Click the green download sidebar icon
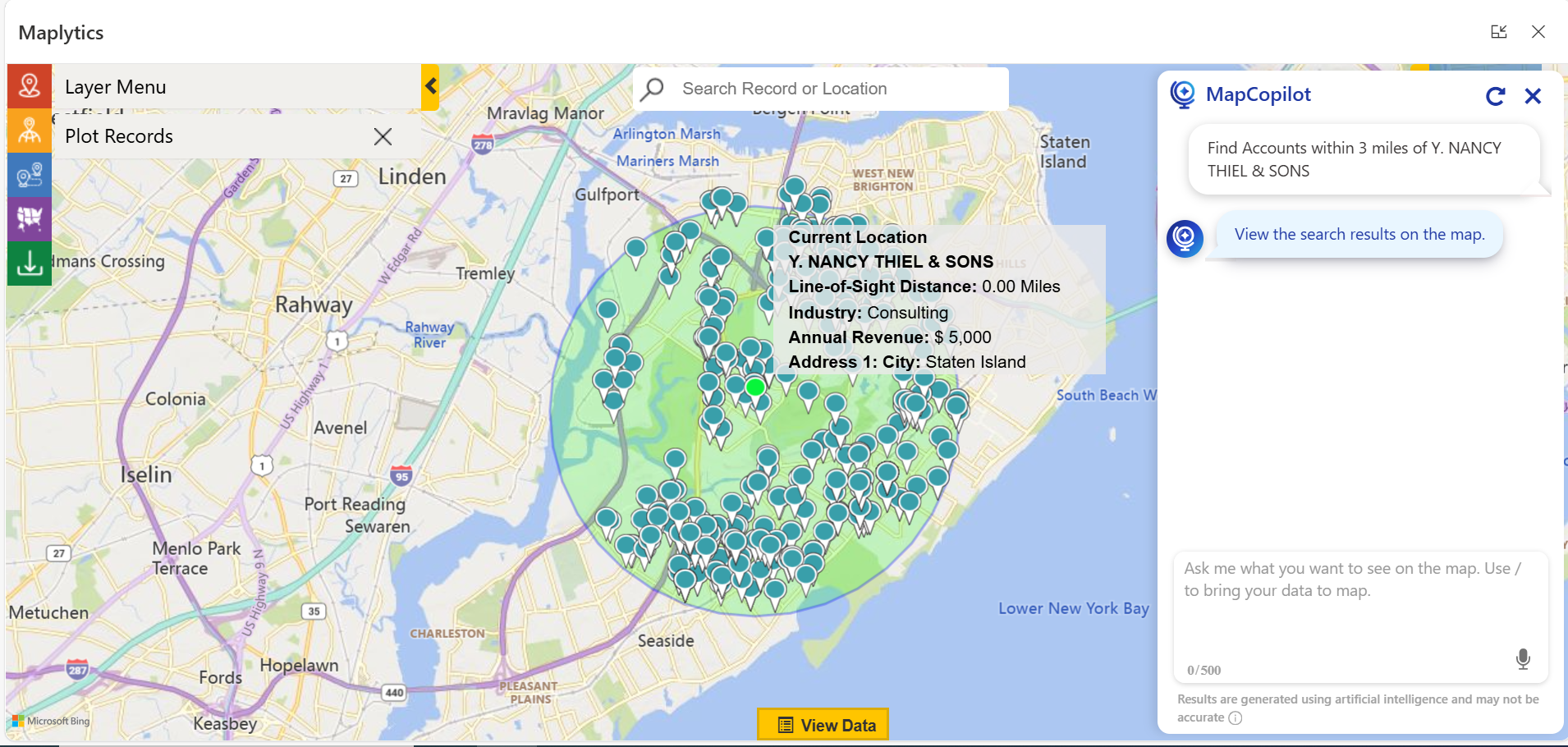 (x=30, y=264)
